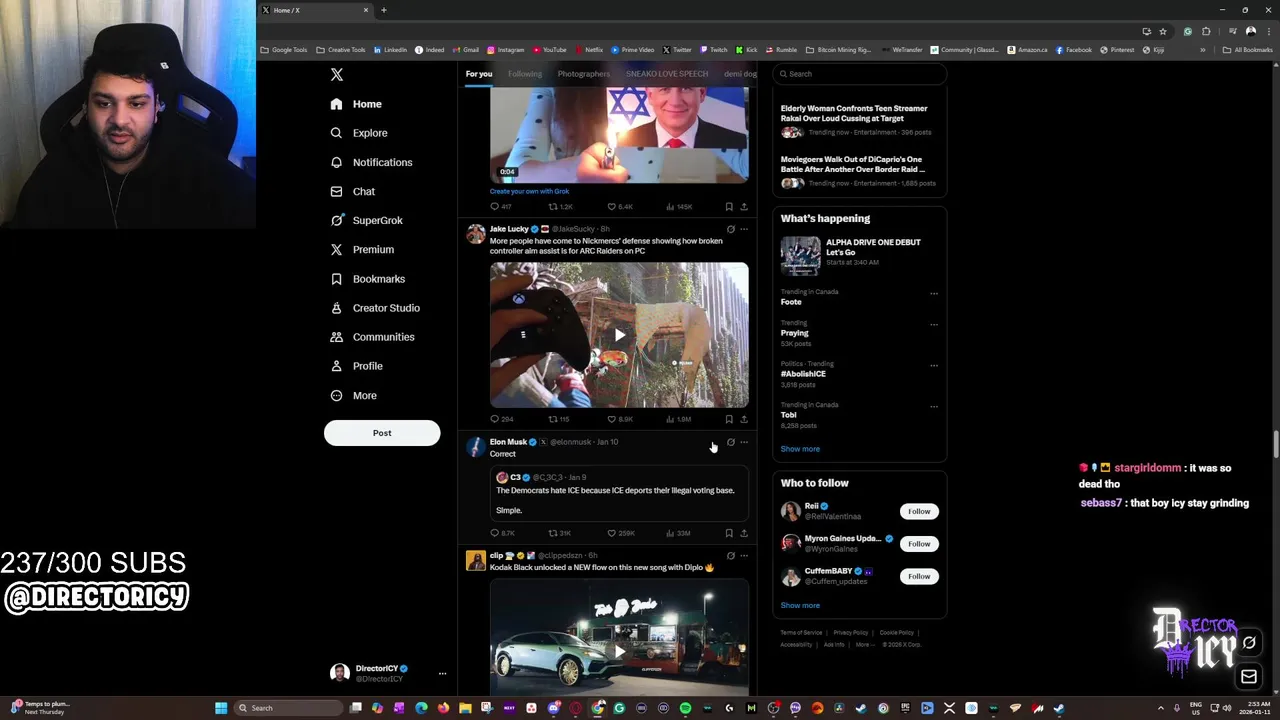Follow Myron Gaines Updates
Image resolution: width=1280 pixels, height=720 pixels.
click(919, 544)
